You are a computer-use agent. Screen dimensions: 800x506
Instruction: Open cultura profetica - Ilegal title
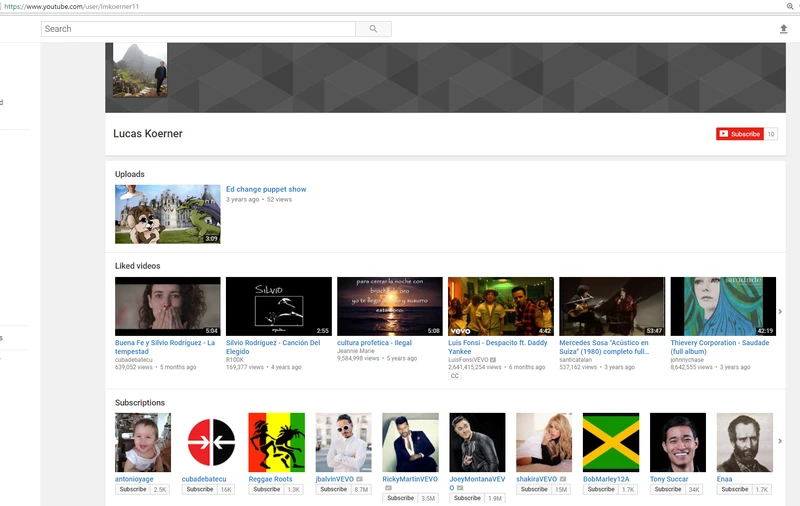[374, 343]
